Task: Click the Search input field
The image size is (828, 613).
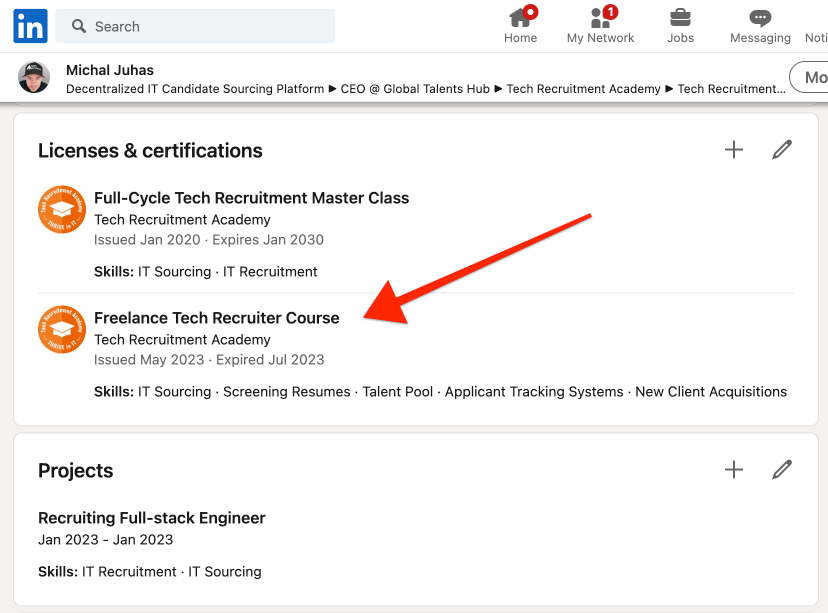Action: [195, 26]
